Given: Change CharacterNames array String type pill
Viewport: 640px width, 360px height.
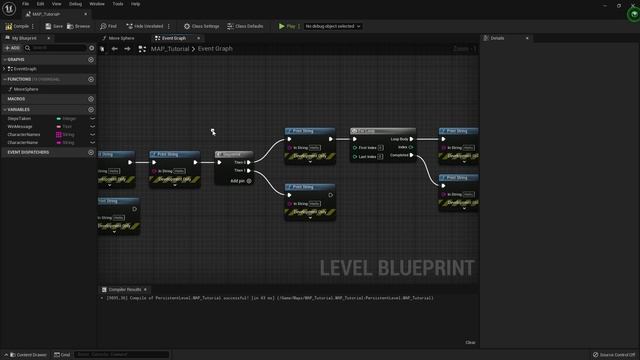Looking at the screenshot, I should click(65, 134).
